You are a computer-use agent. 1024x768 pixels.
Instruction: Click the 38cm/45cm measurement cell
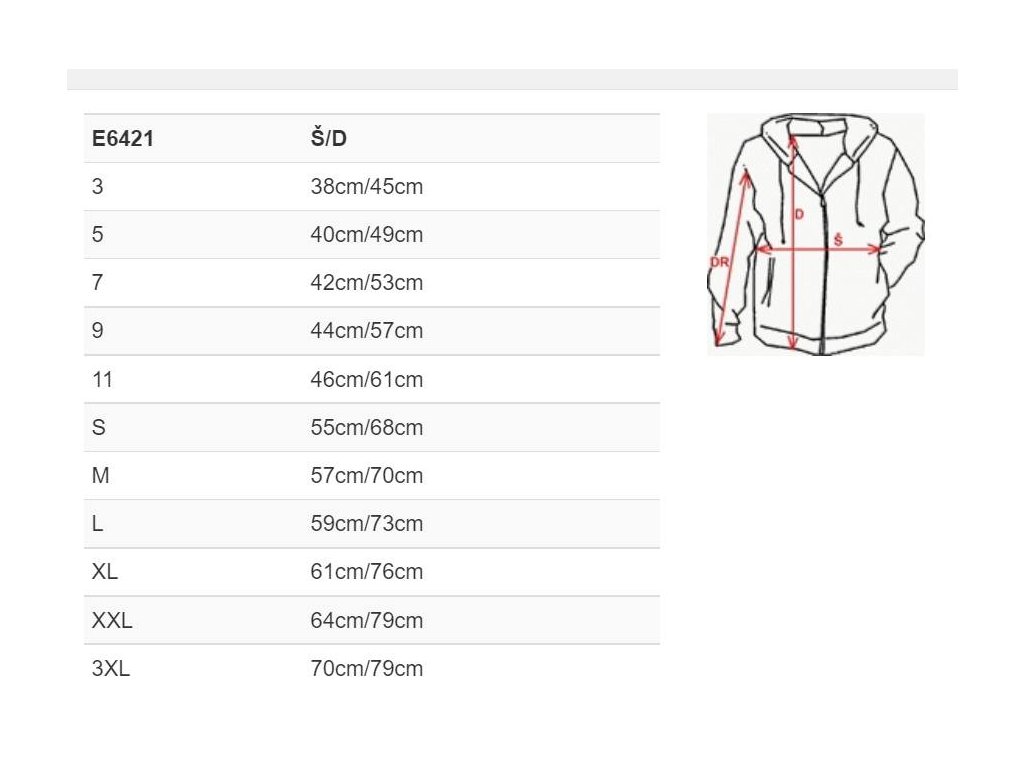(x=366, y=187)
